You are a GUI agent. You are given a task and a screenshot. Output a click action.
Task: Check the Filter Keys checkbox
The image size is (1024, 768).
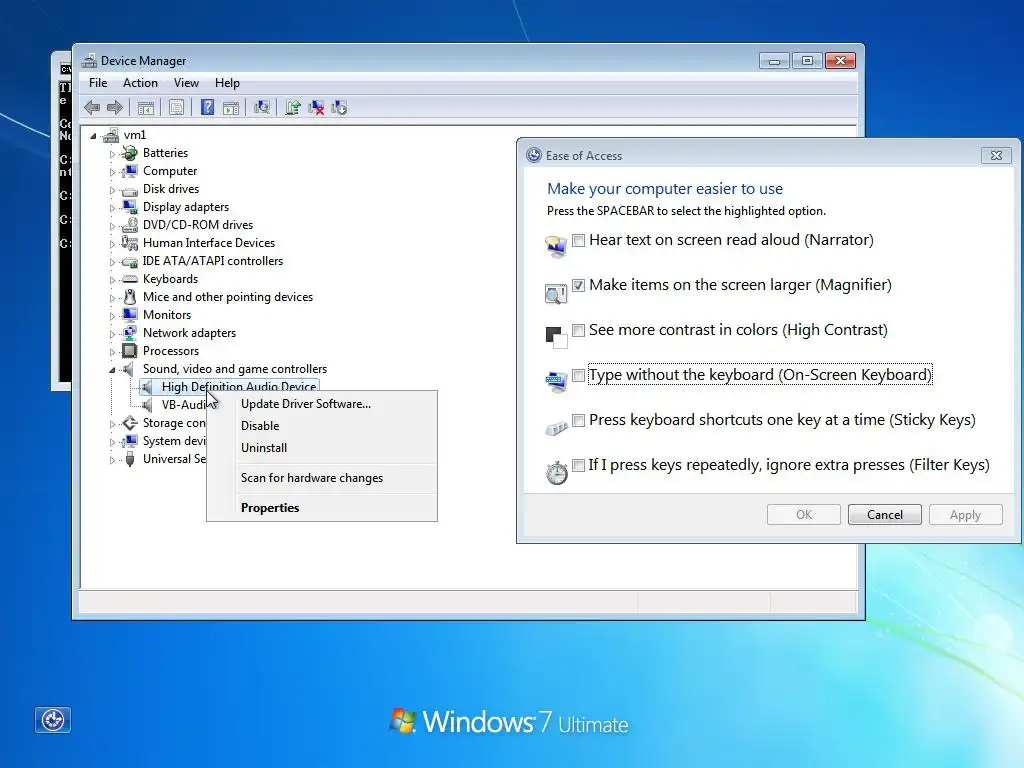579,466
